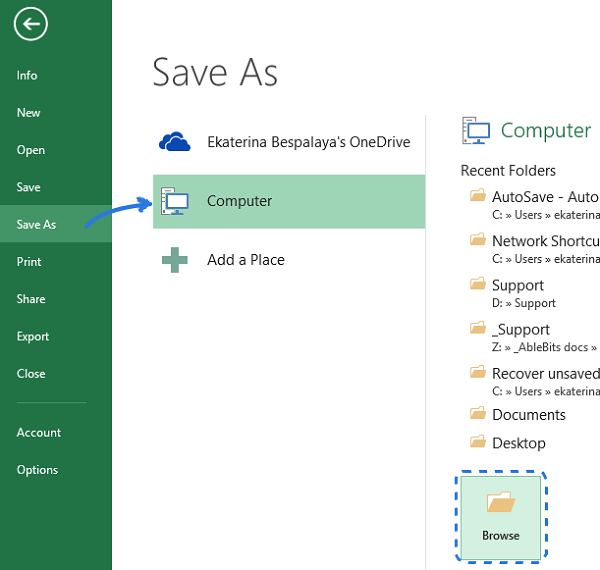Open the Account page

point(39,433)
